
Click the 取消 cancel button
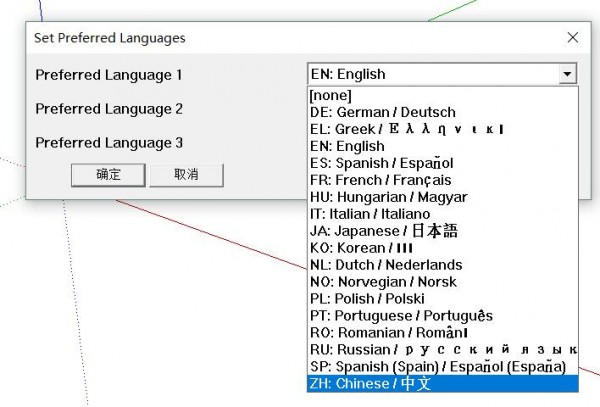pyautogui.click(x=186, y=174)
